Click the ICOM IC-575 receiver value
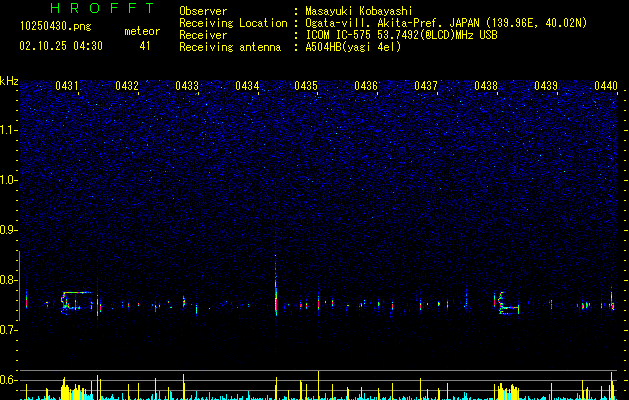The width and height of the screenshot is (629, 400). pyautogui.click(x=402, y=35)
